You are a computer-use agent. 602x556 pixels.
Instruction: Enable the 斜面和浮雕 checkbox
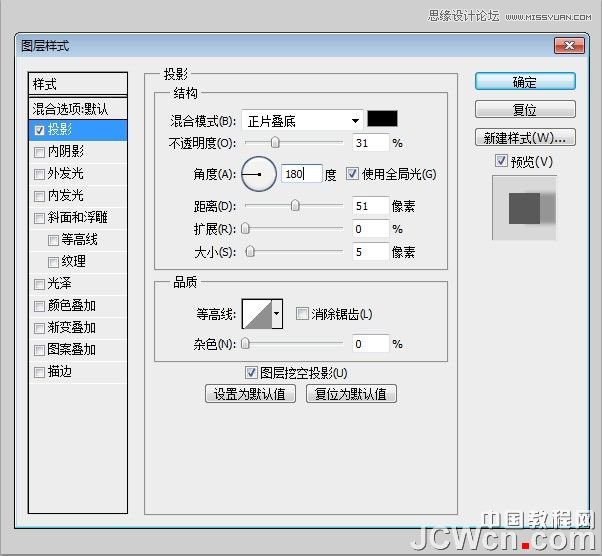39,218
